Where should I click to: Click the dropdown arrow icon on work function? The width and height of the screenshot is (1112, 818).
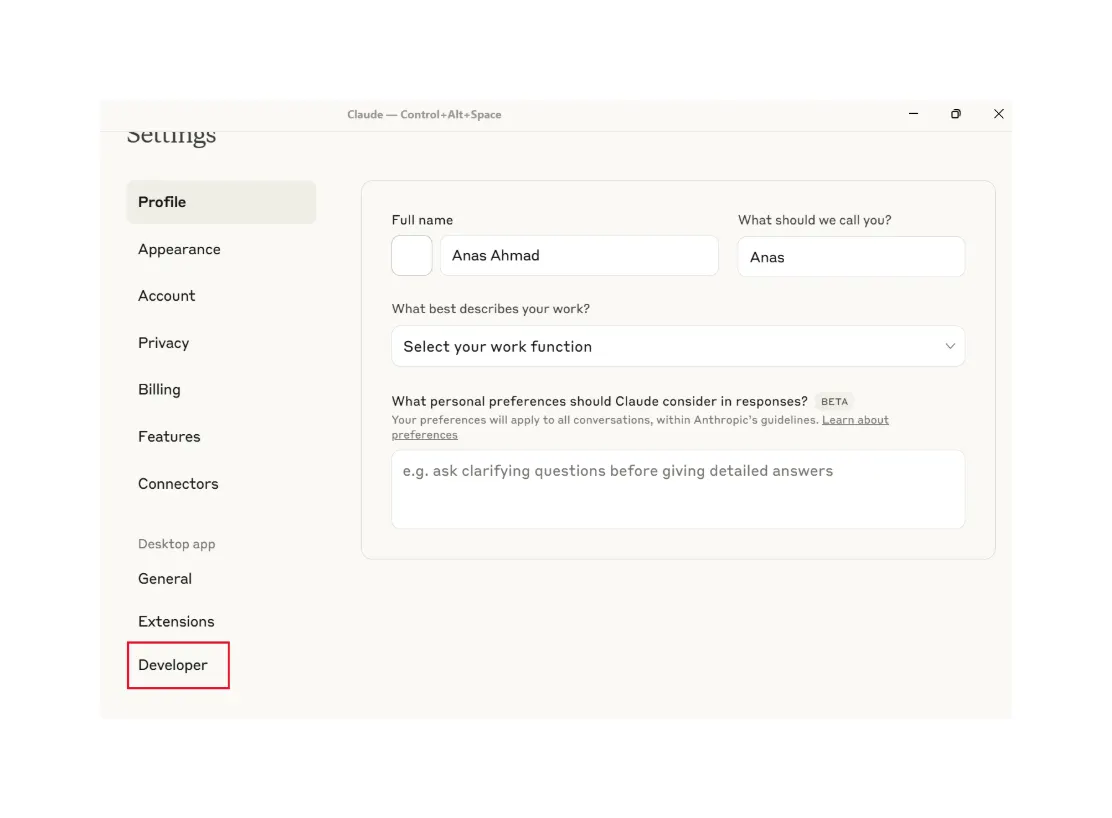(950, 345)
